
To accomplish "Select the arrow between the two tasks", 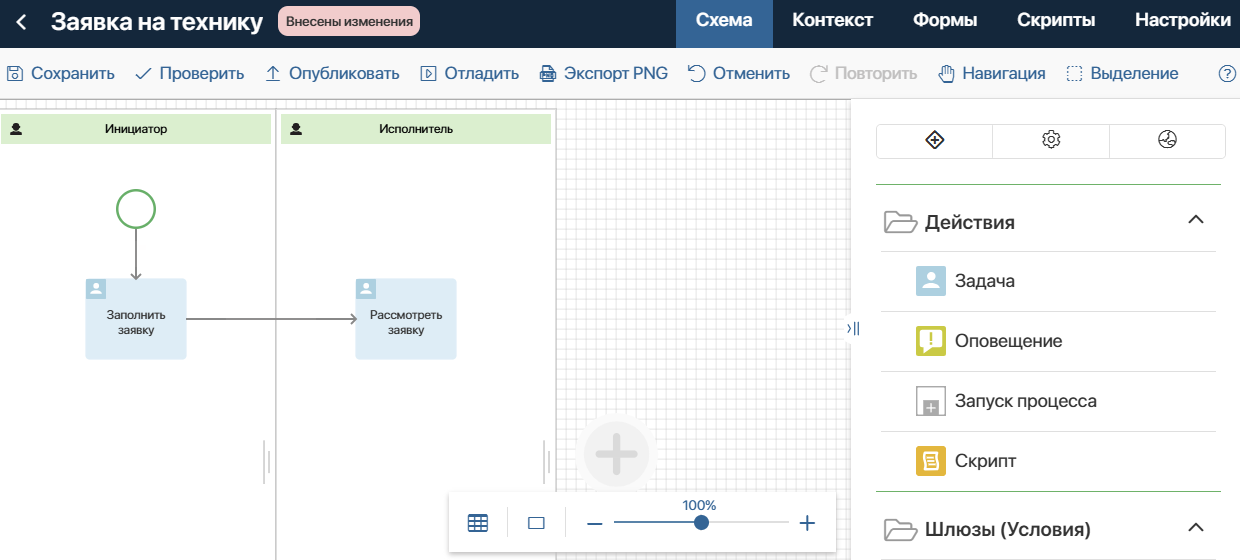I will pyautogui.click(x=271, y=319).
